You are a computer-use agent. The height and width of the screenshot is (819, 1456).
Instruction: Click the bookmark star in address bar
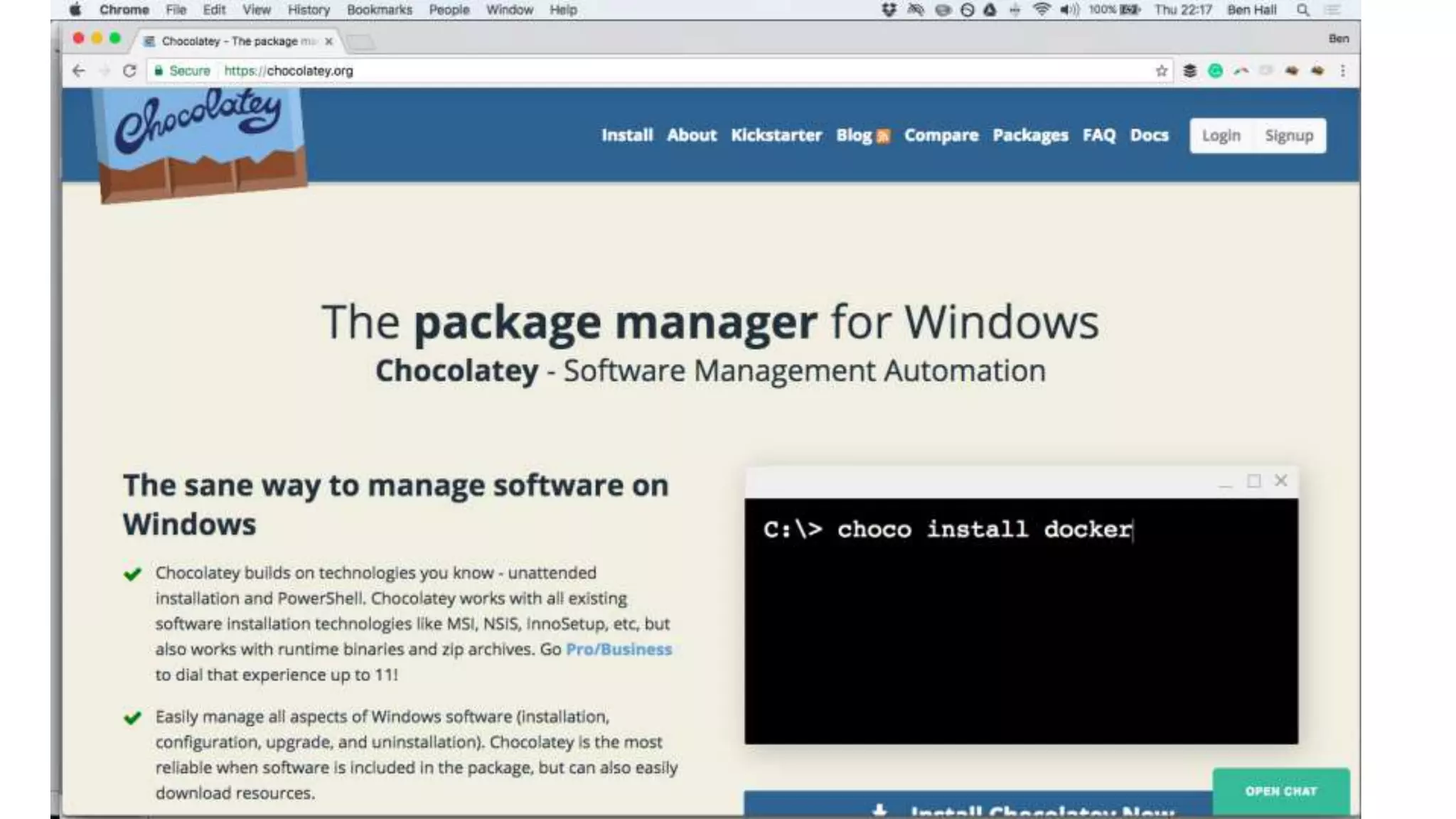[1161, 70]
